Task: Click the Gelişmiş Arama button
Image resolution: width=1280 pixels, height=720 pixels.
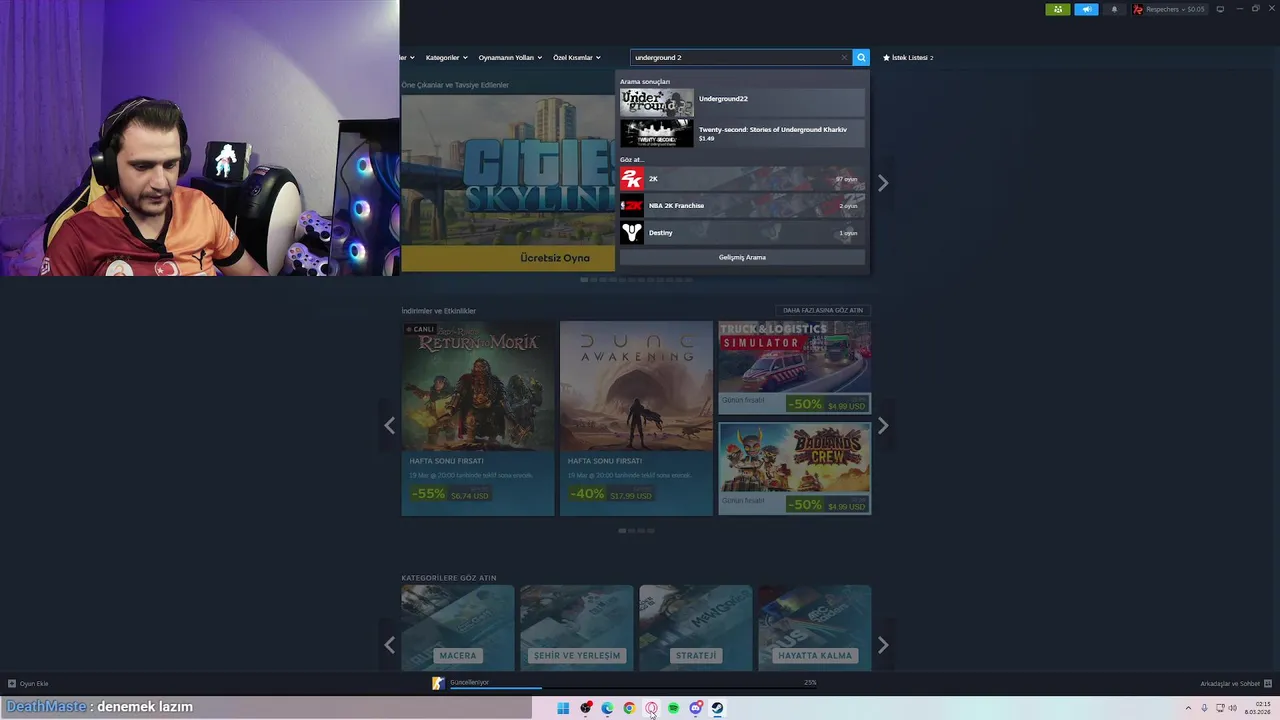Action: (x=742, y=257)
